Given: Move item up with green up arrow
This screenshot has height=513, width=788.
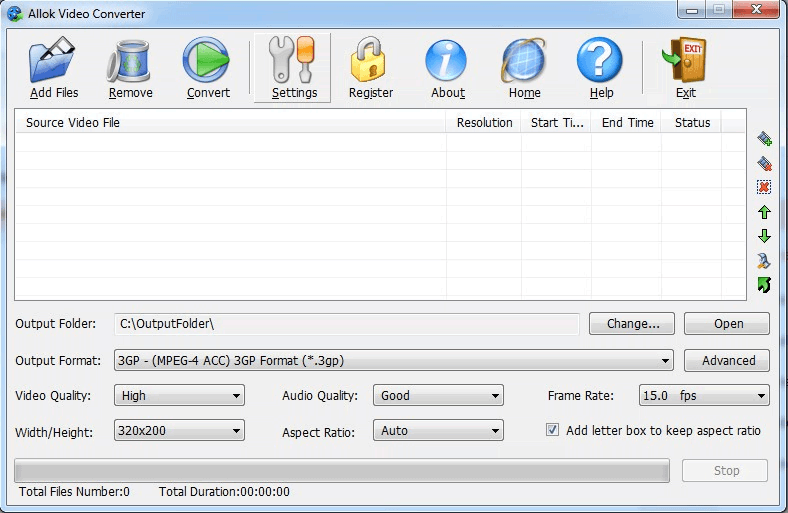Looking at the screenshot, I should point(764,212).
